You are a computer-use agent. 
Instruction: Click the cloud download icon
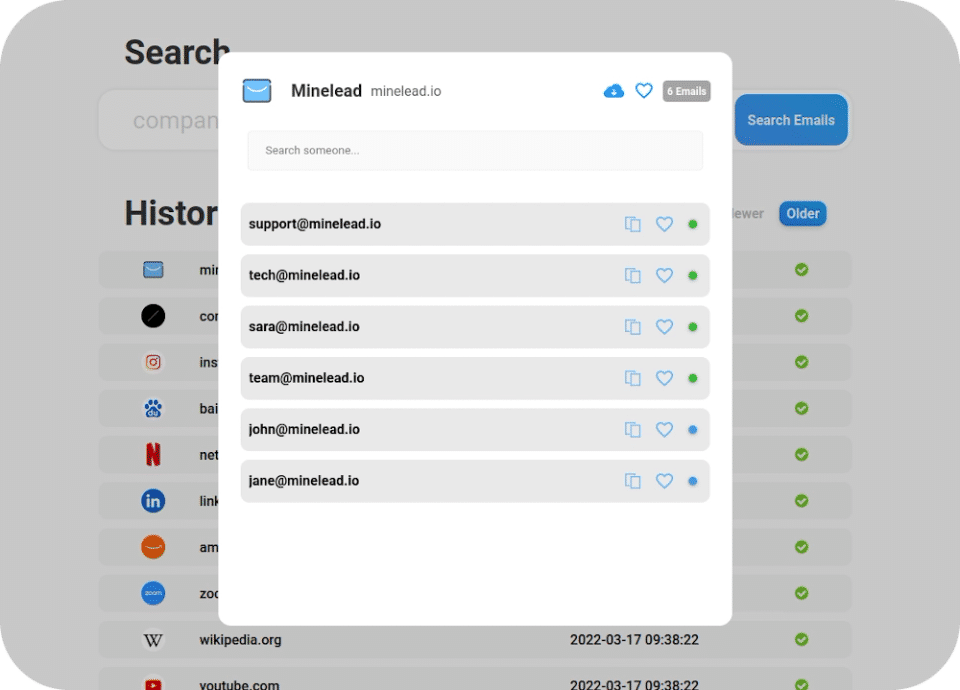(614, 91)
